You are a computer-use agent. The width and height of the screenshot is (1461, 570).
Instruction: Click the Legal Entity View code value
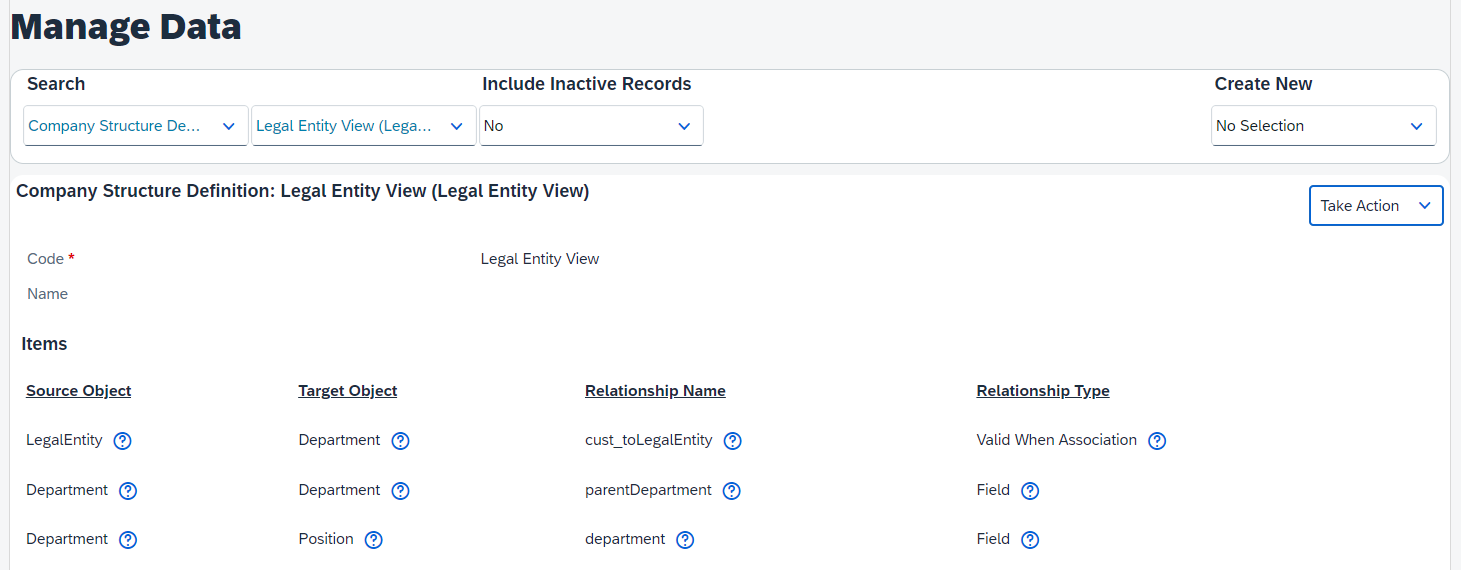[540, 259]
